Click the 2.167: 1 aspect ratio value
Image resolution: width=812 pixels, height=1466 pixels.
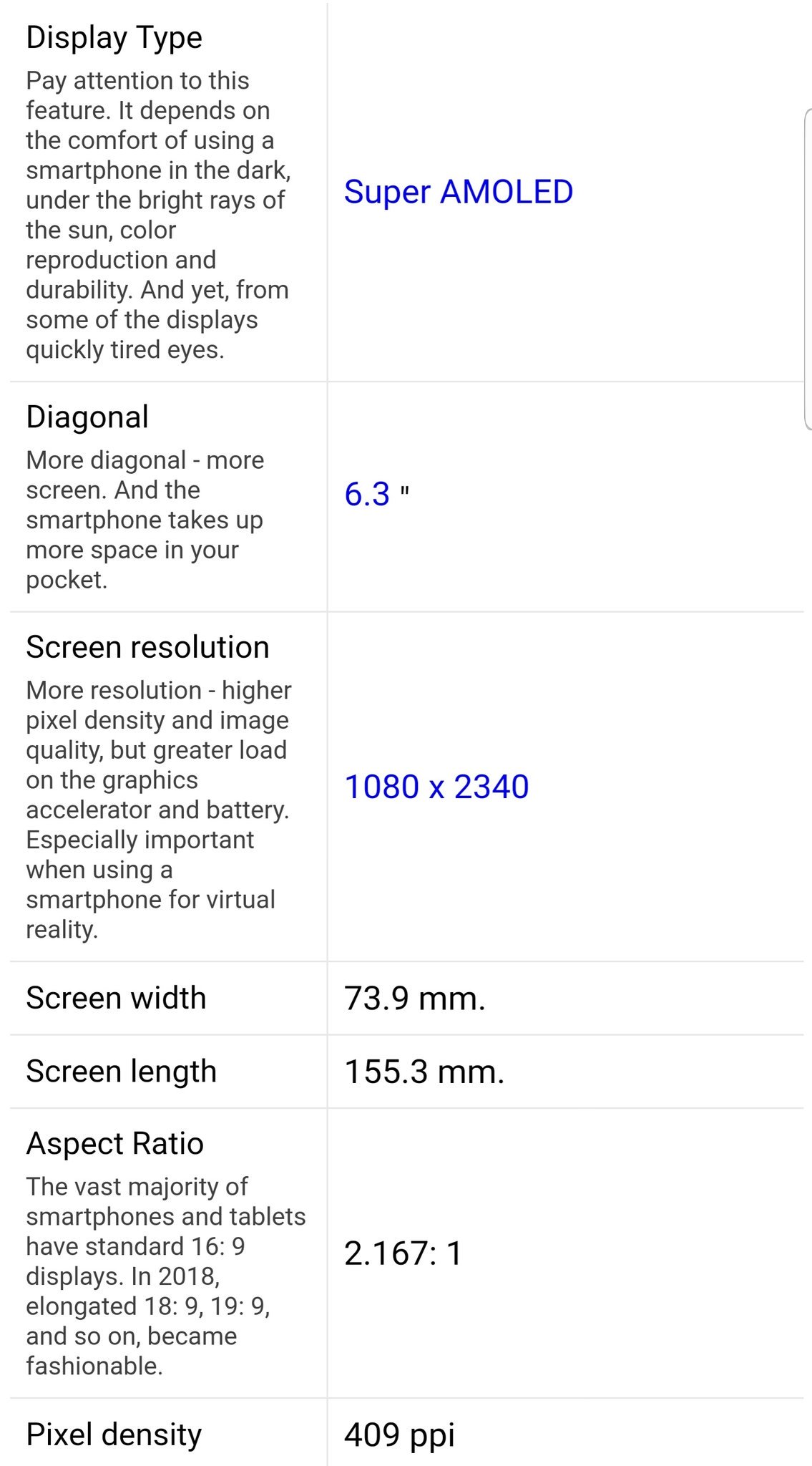click(x=403, y=1253)
